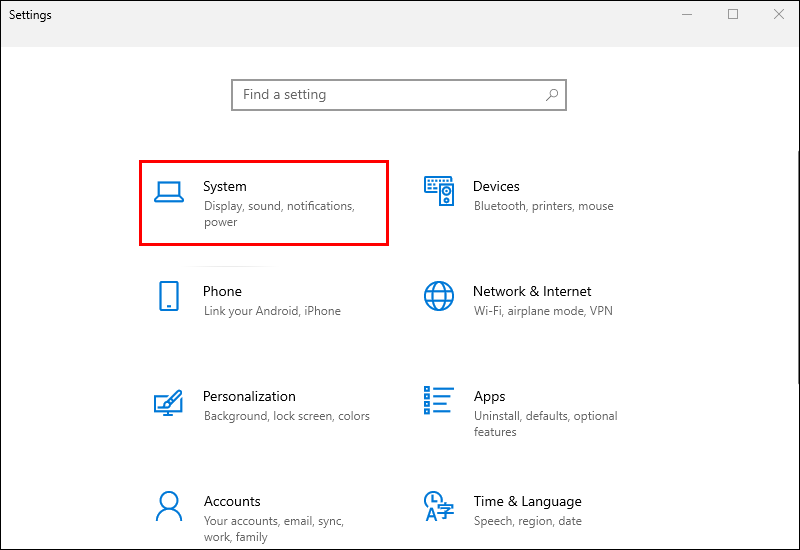The image size is (800, 550).
Task: Click the Phone icon
Action: click(168, 296)
